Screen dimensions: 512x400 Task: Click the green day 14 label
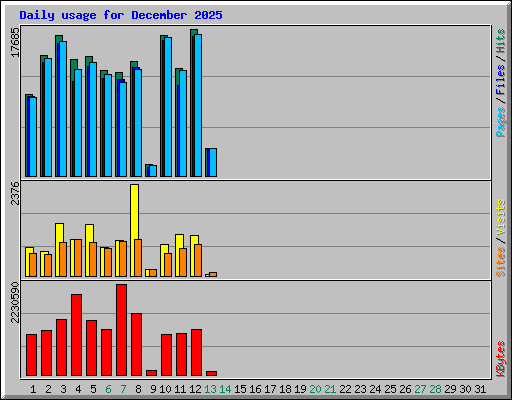click(225, 389)
